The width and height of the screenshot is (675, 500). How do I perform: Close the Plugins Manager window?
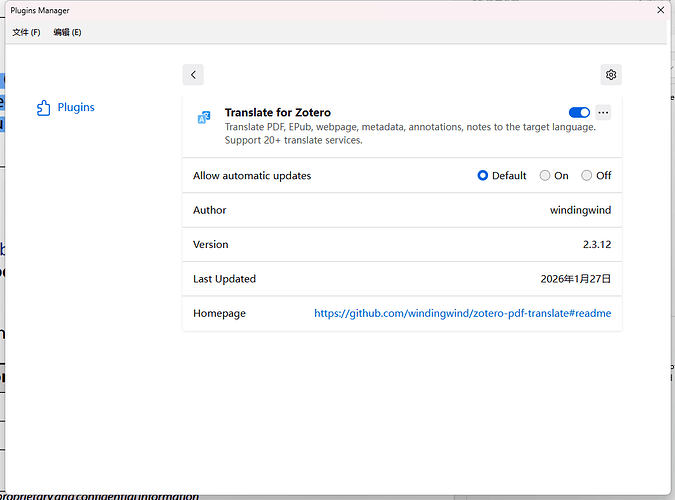(659, 10)
